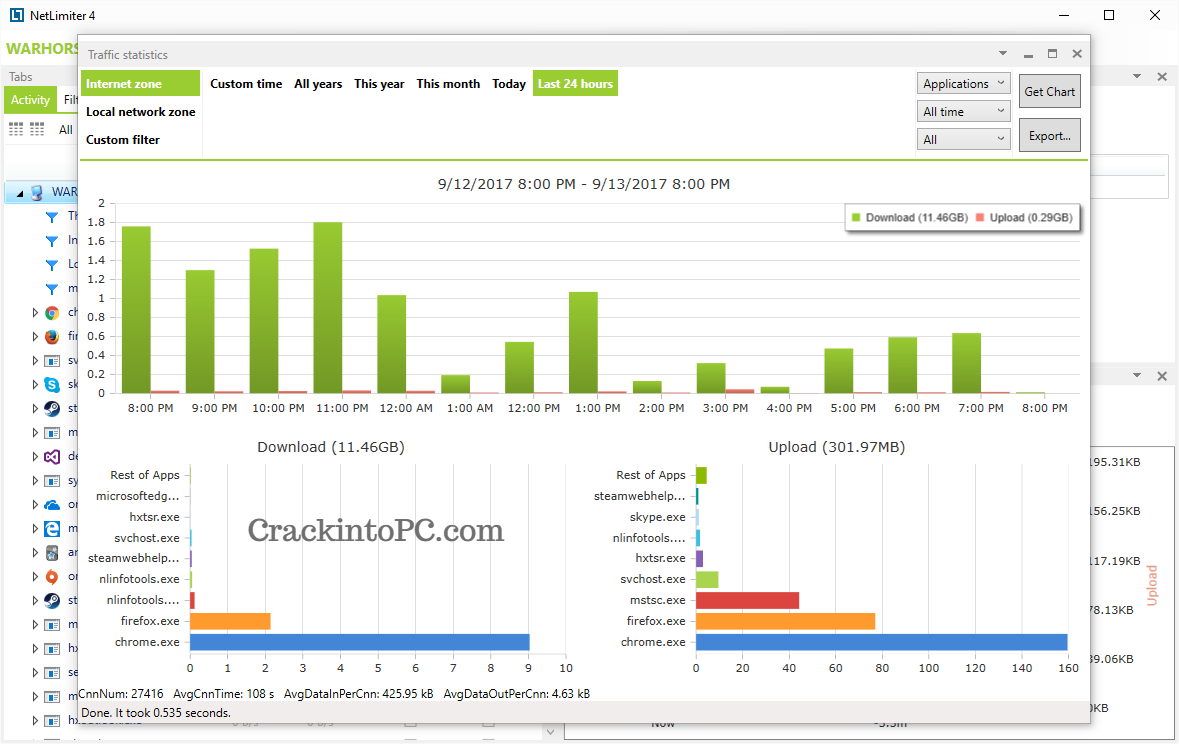The image size is (1179, 744).
Task: Show statistics for All years
Action: coord(318,84)
